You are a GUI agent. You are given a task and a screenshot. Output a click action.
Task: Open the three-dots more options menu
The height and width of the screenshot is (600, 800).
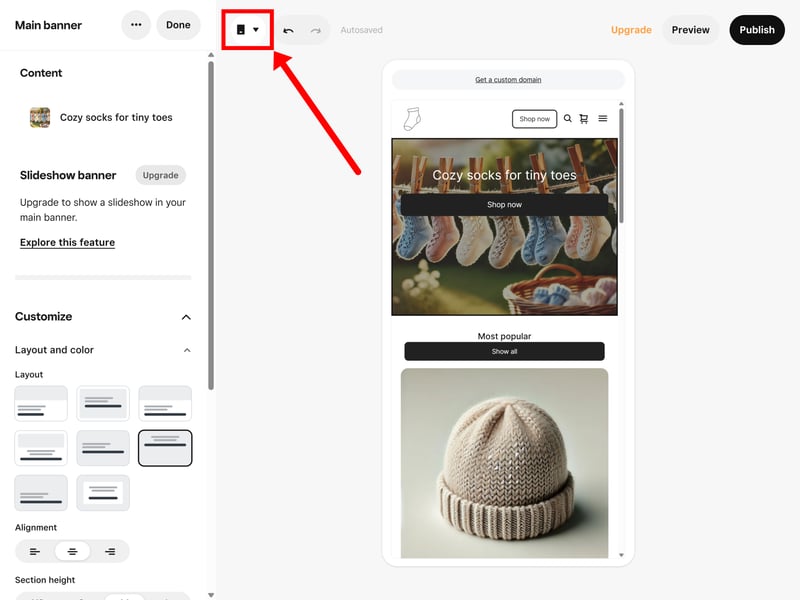point(136,25)
